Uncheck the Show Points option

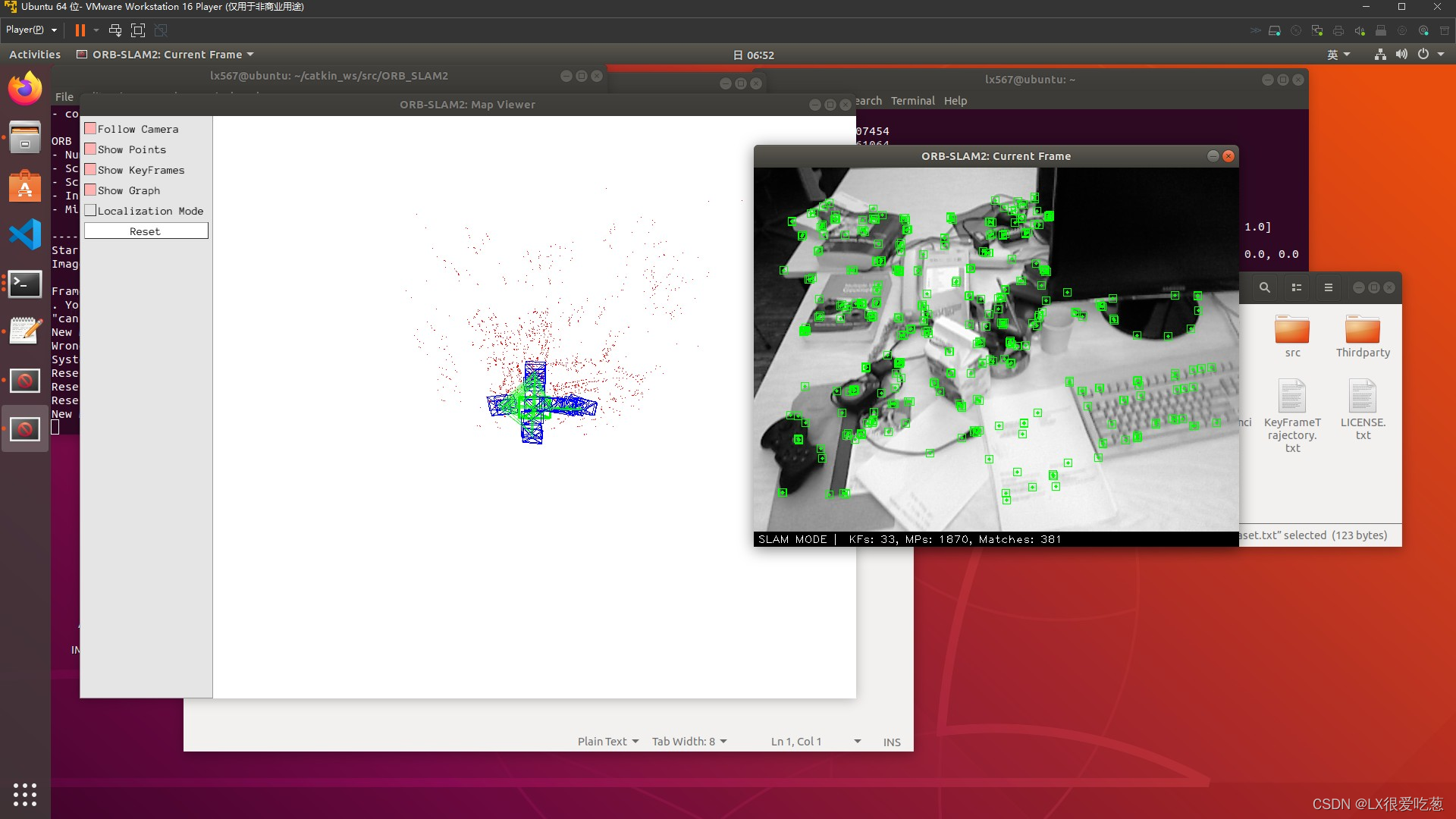click(90, 149)
